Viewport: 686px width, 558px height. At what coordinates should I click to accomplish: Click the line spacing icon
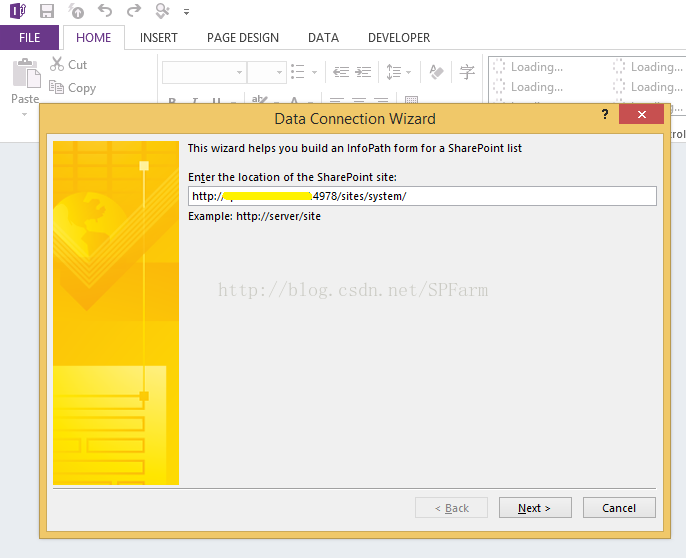pyautogui.click(x=393, y=72)
